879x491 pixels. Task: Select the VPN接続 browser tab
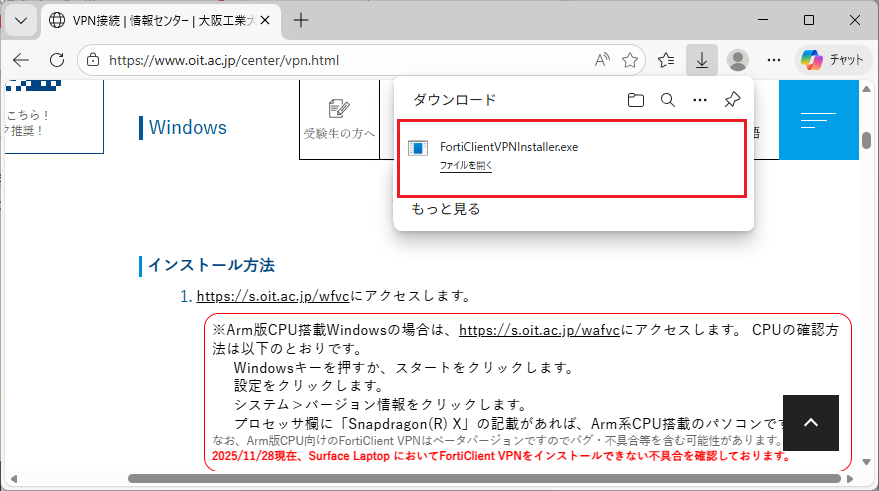coord(150,20)
